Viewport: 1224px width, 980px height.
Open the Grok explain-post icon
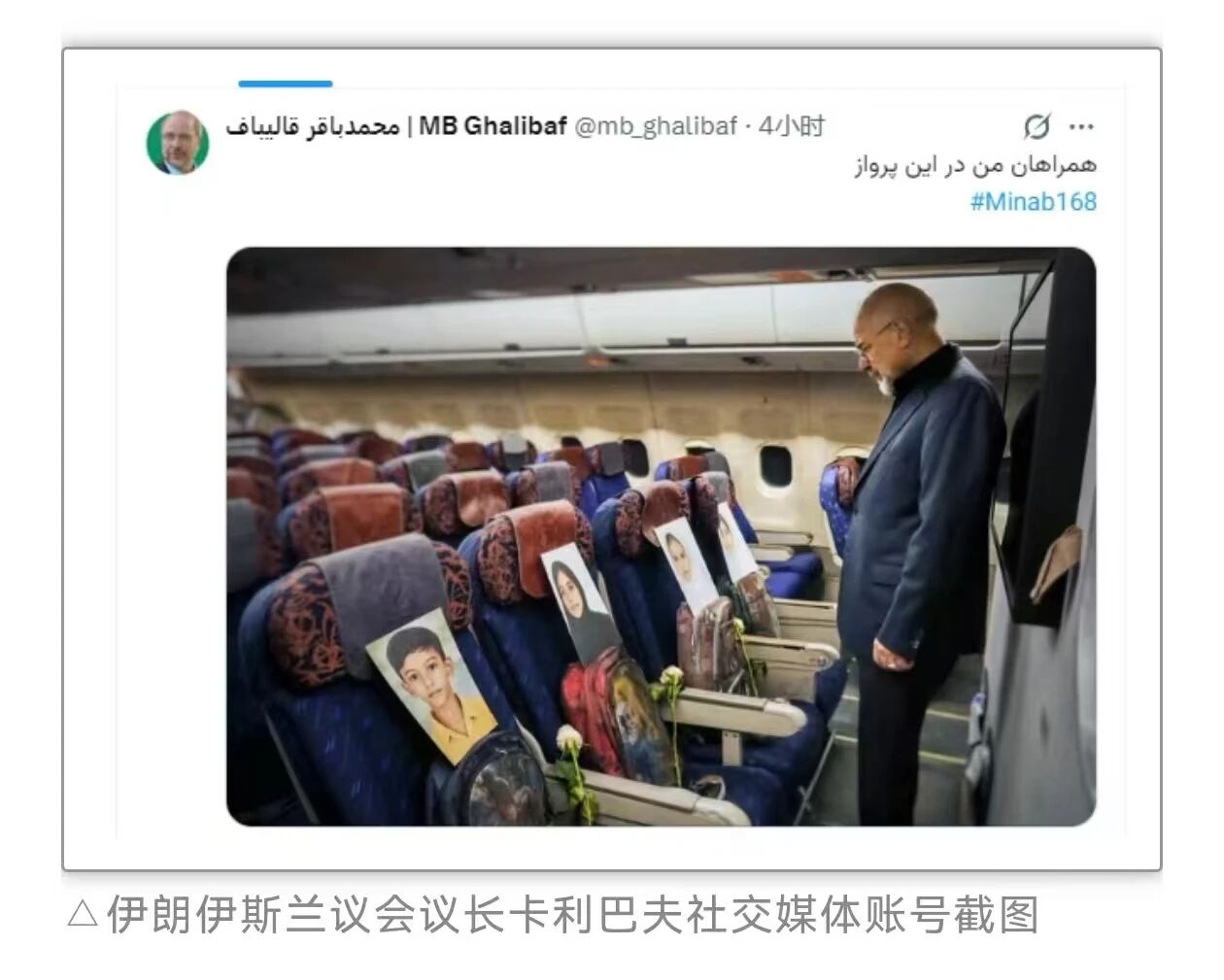click(x=1037, y=126)
